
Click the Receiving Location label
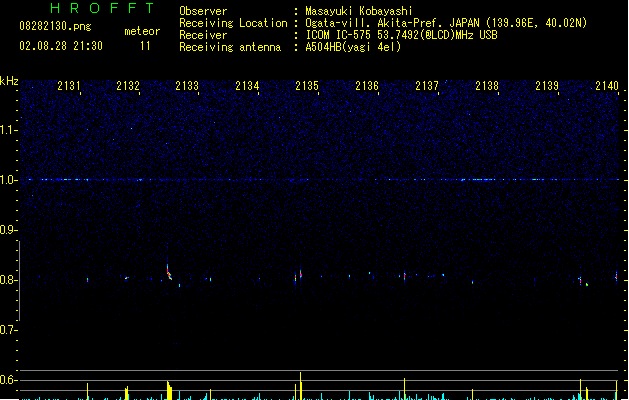233,23
